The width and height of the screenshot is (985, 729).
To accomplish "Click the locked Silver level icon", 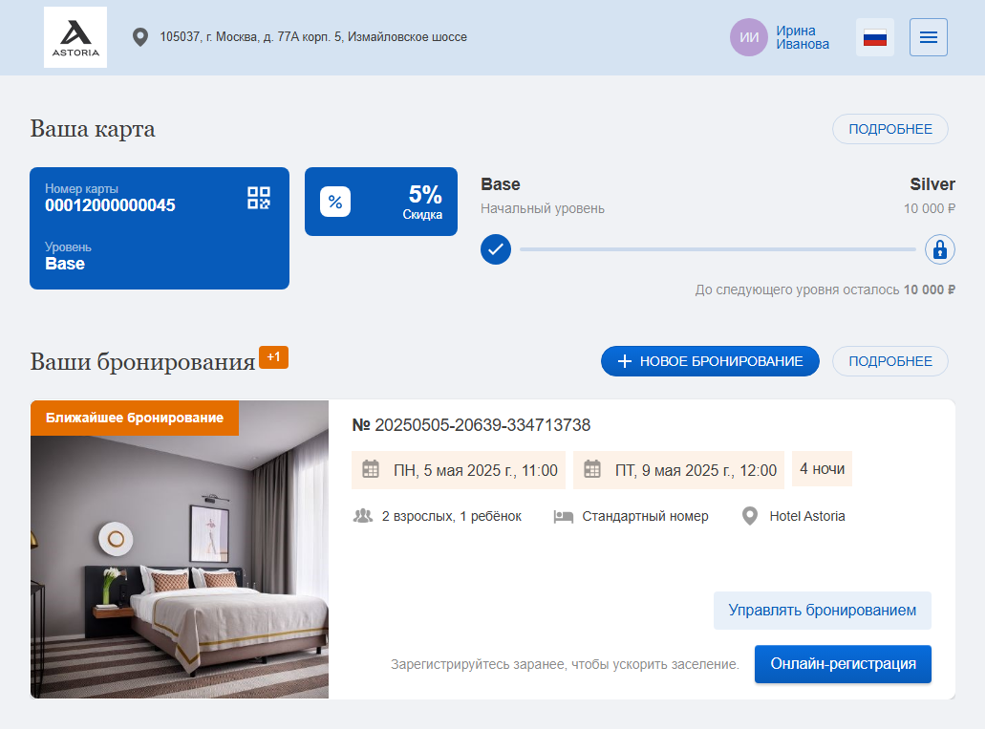I will (x=940, y=249).
